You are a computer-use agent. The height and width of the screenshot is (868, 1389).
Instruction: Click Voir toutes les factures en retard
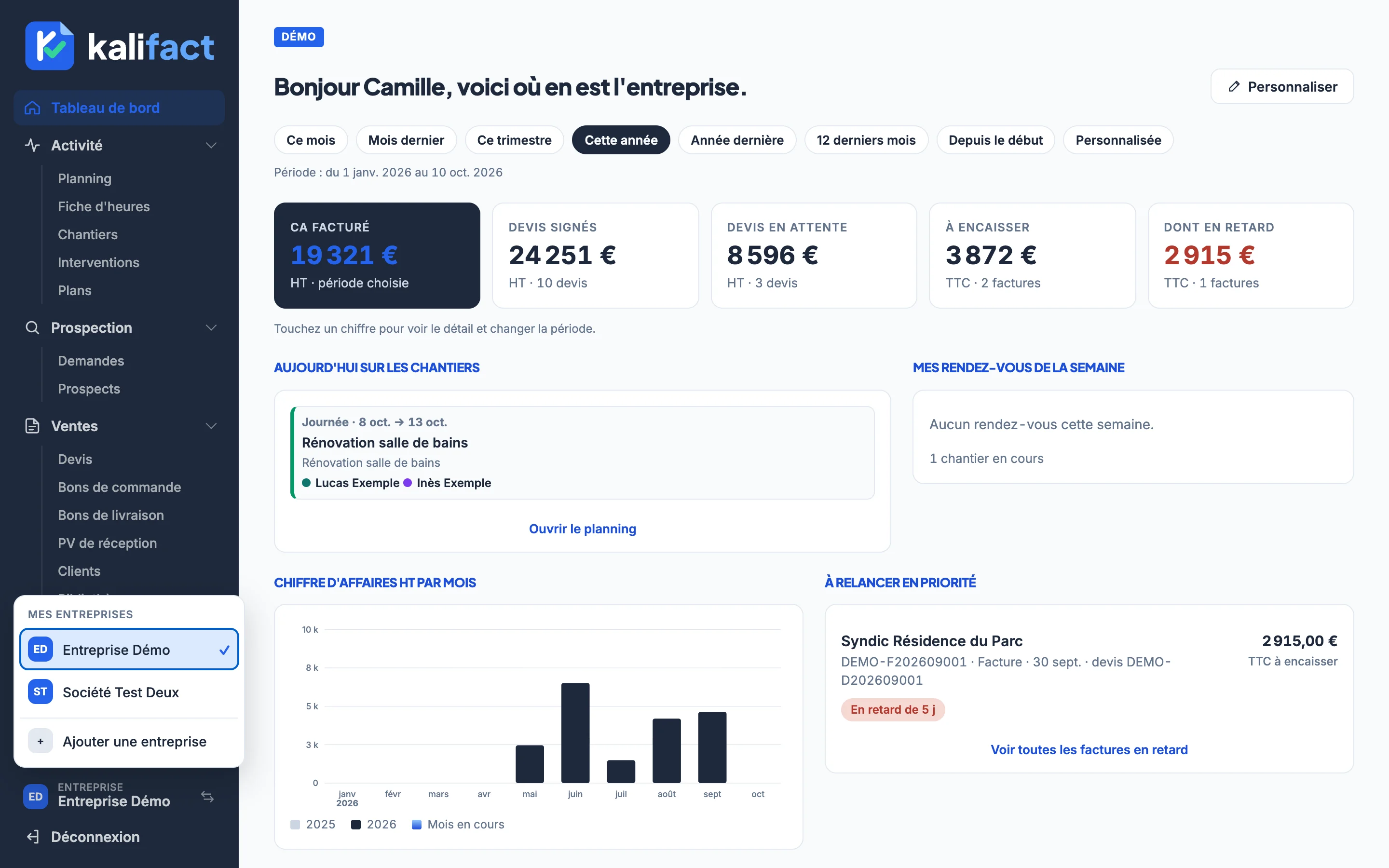tap(1089, 749)
